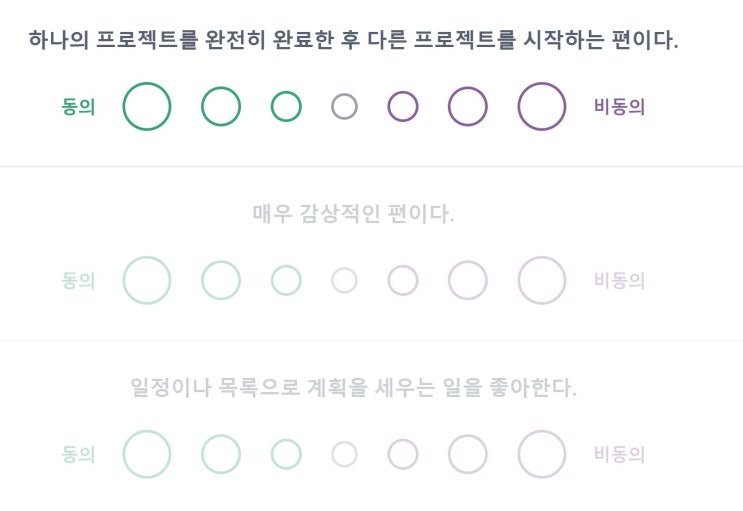Select strongest disagree circle for 감상적인 question
Viewport: 743px width, 511px height.
coord(542,280)
